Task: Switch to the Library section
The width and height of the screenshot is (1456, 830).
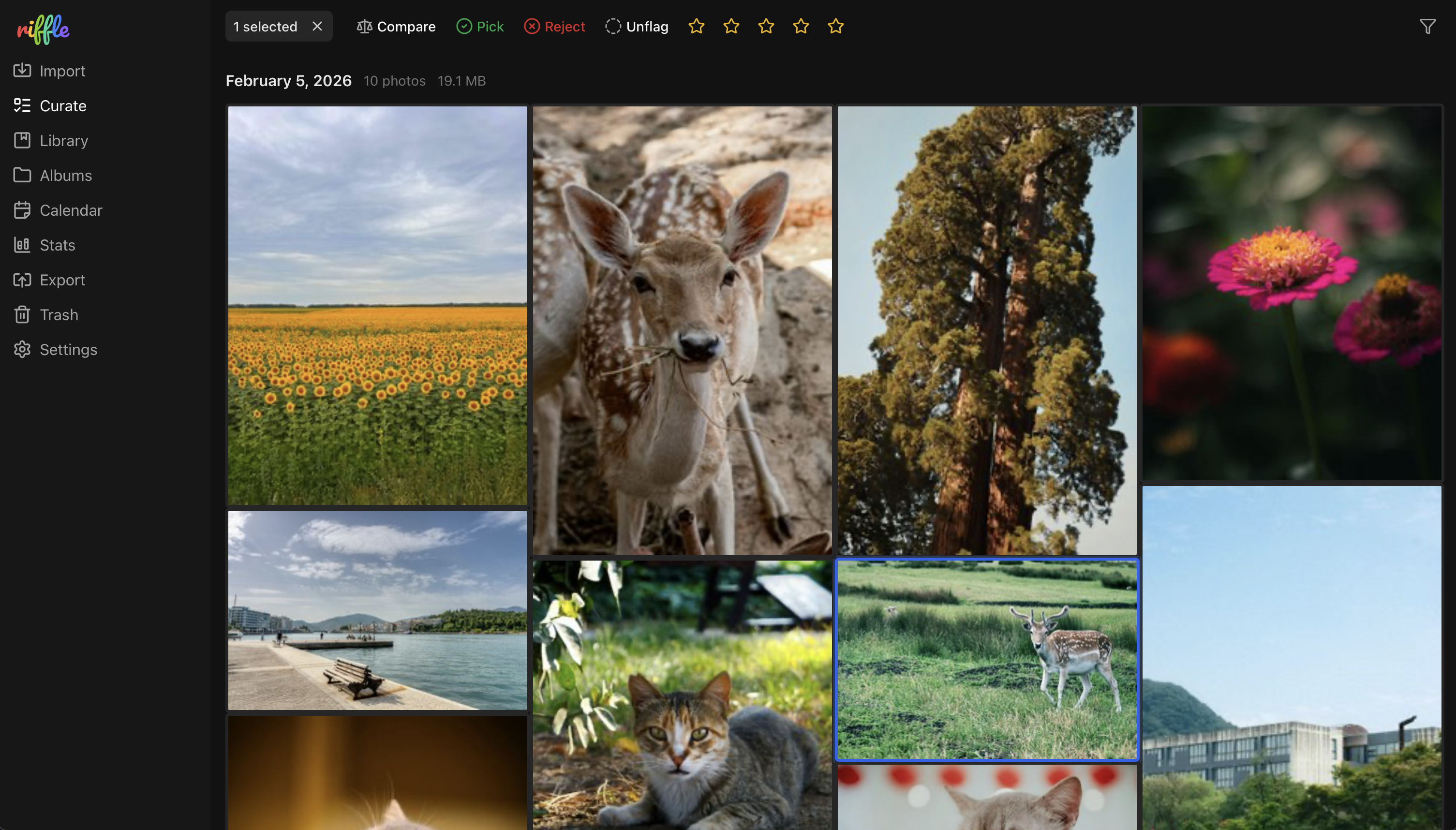Action: tap(63, 141)
